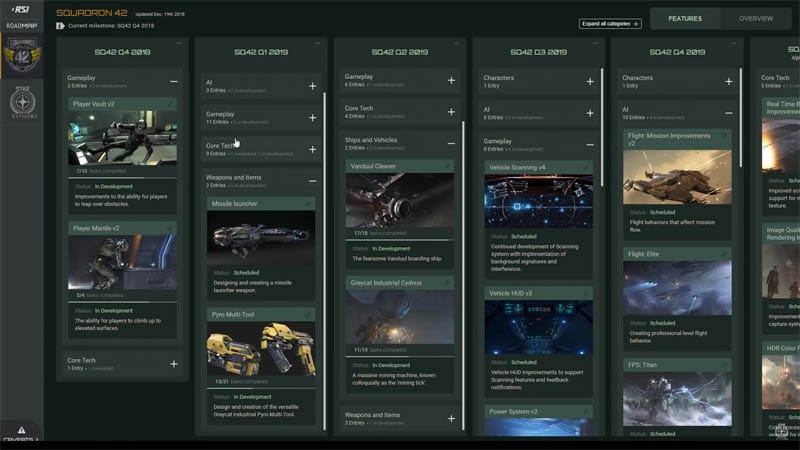Open Vehicle Scanning v4 card image
This screenshot has height=450, width=800.
[x=538, y=201]
